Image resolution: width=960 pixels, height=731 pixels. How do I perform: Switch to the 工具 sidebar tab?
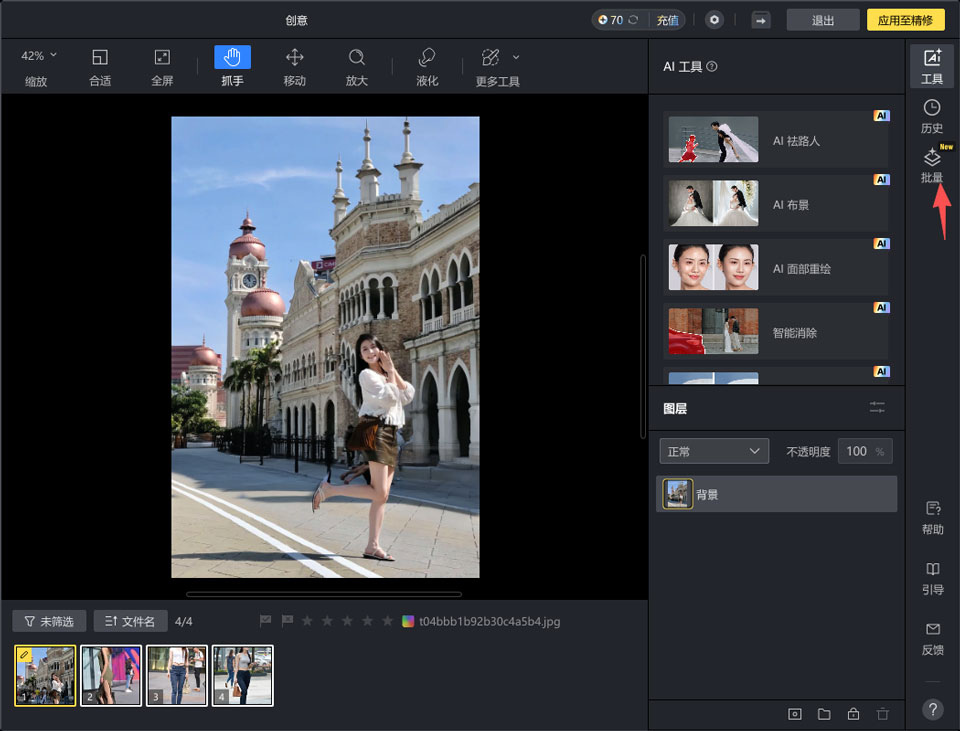coord(931,67)
